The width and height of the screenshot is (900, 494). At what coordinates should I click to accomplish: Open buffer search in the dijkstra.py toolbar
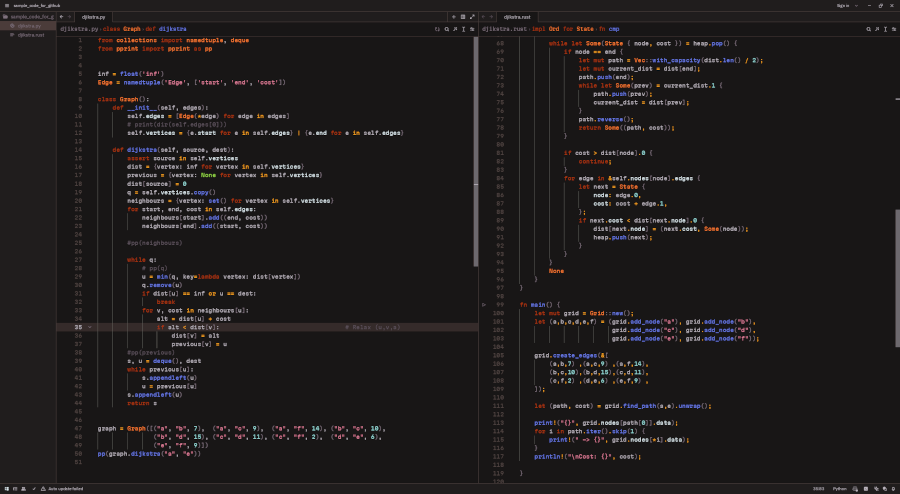pos(447,29)
